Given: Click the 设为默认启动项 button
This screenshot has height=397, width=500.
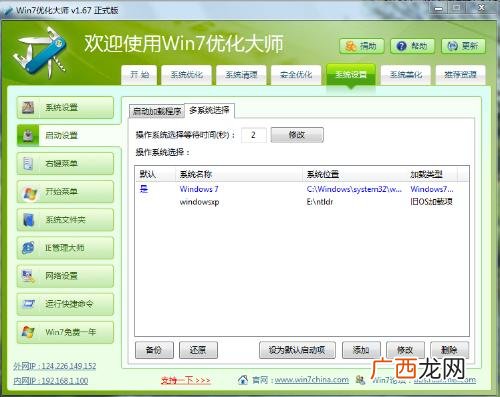Looking at the screenshot, I should pyautogui.click(x=297, y=350).
